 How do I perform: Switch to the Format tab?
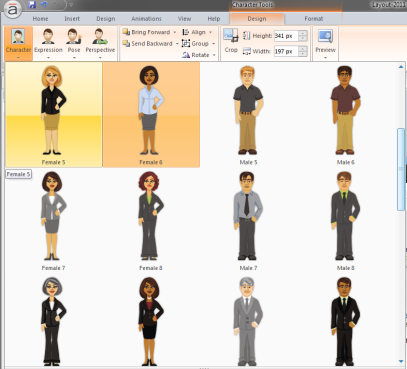click(314, 19)
